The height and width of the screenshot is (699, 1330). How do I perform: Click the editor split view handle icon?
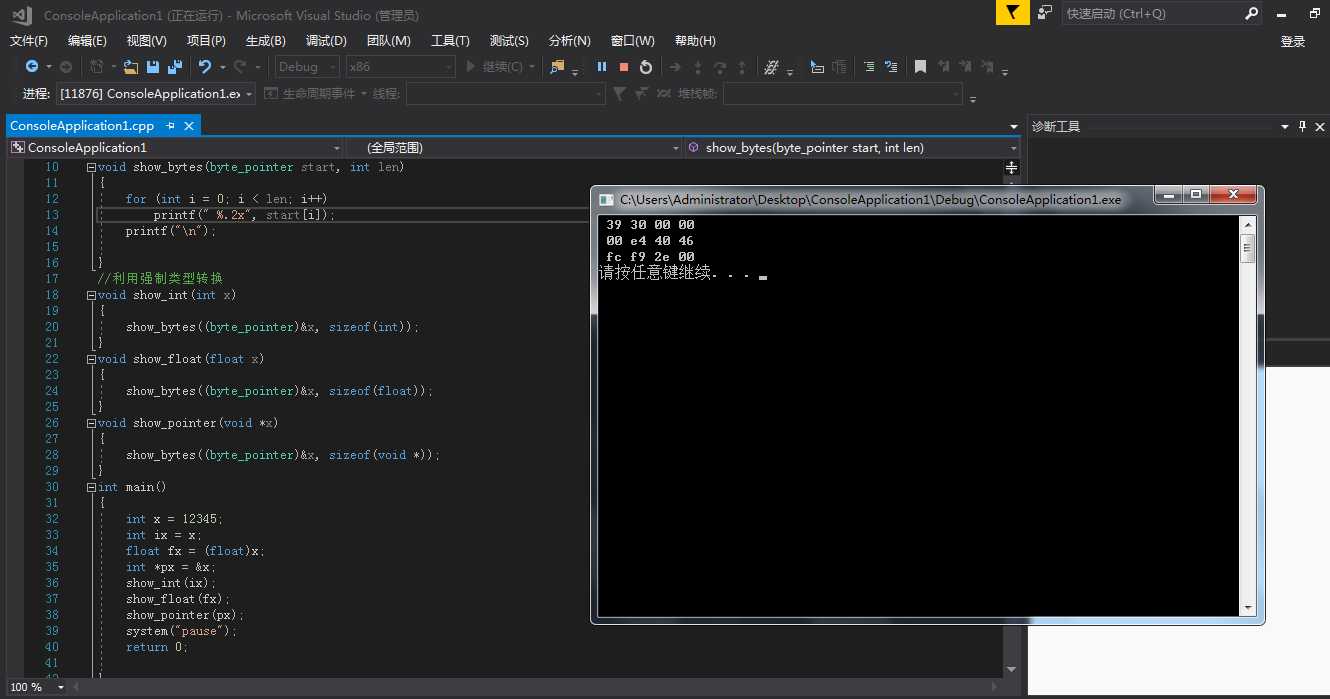[x=1011, y=167]
